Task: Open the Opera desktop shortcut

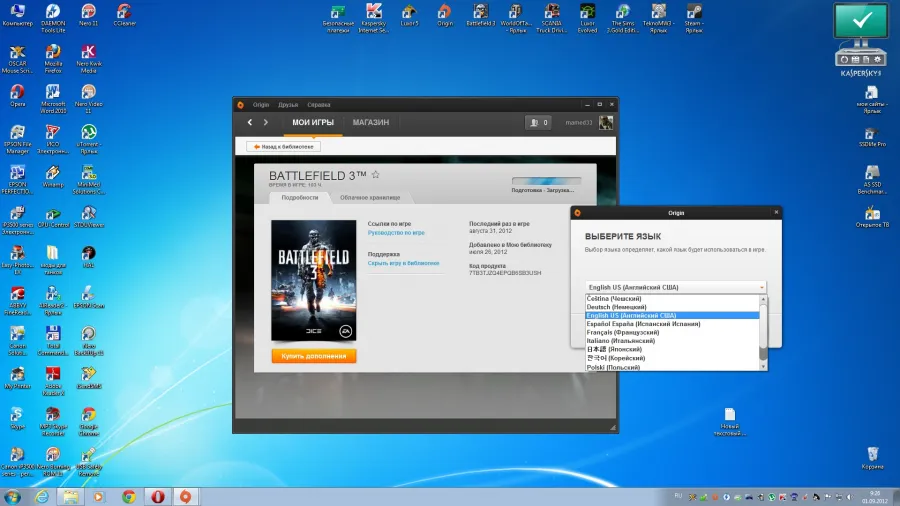Action: pos(17,96)
